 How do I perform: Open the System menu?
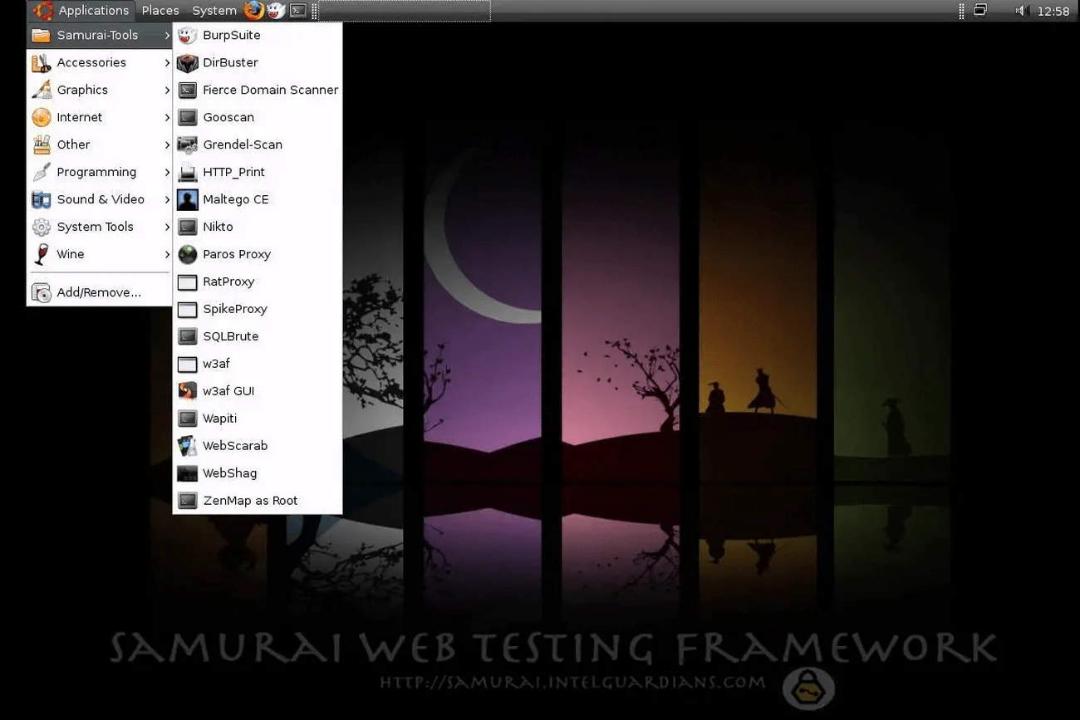(214, 10)
